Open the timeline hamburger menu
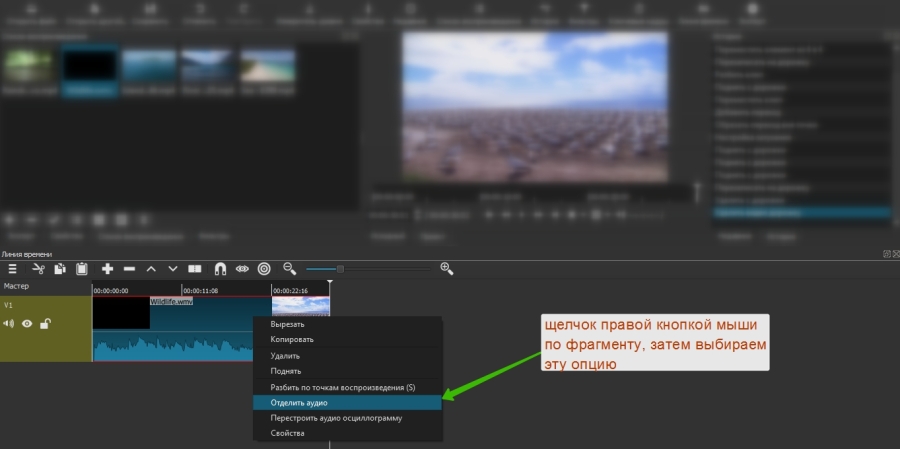The image size is (900, 449). [x=13, y=269]
